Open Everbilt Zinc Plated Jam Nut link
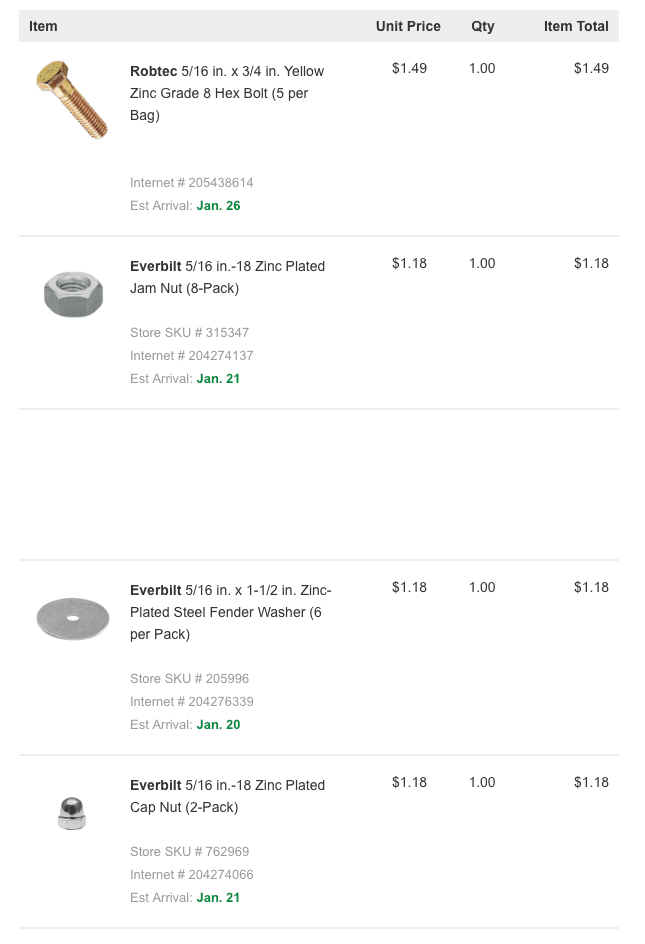This screenshot has width=645, height=944. pyautogui.click(x=228, y=277)
